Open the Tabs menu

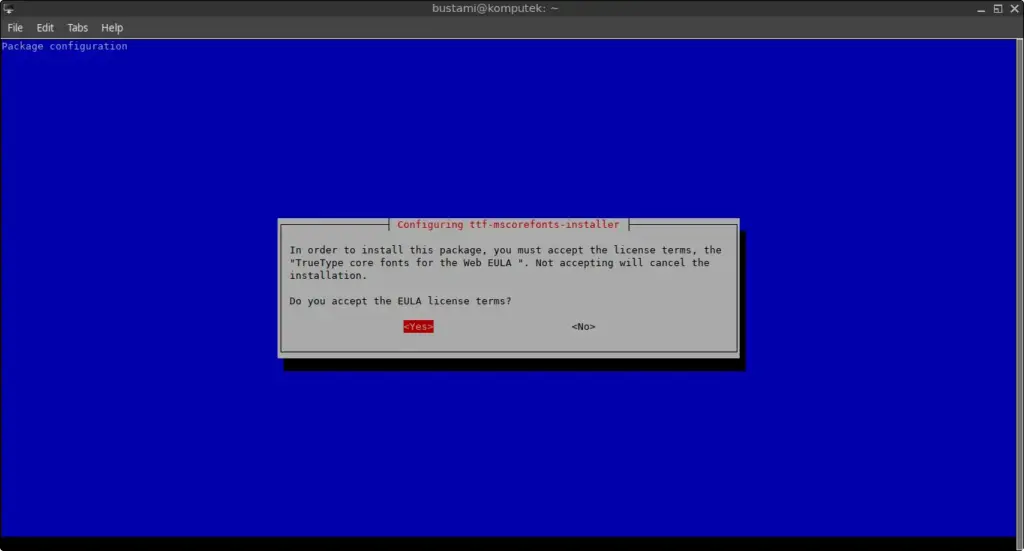pyautogui.click(x=77, y=27)
